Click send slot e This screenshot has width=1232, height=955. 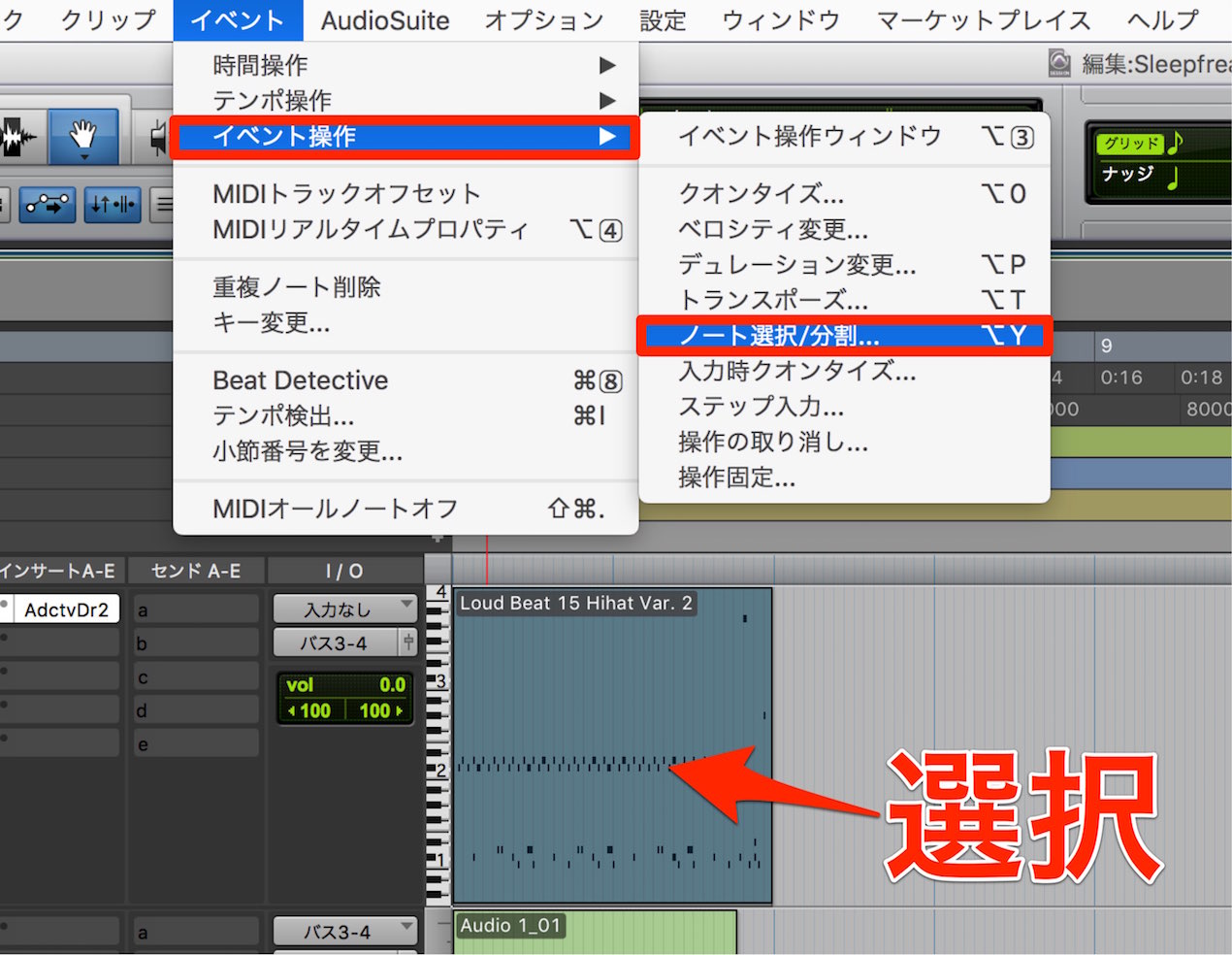pyautogui.click(x=196, y=743)
